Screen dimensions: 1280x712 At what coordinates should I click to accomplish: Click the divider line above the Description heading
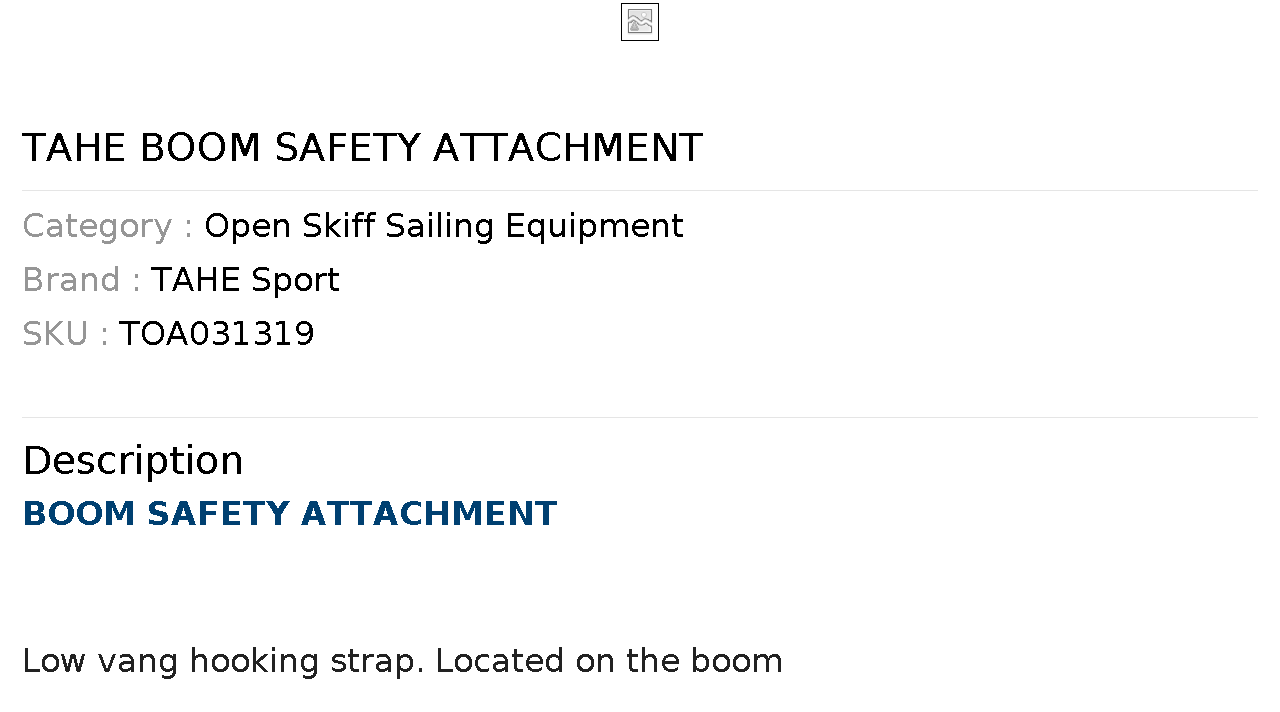click(640, 417)
